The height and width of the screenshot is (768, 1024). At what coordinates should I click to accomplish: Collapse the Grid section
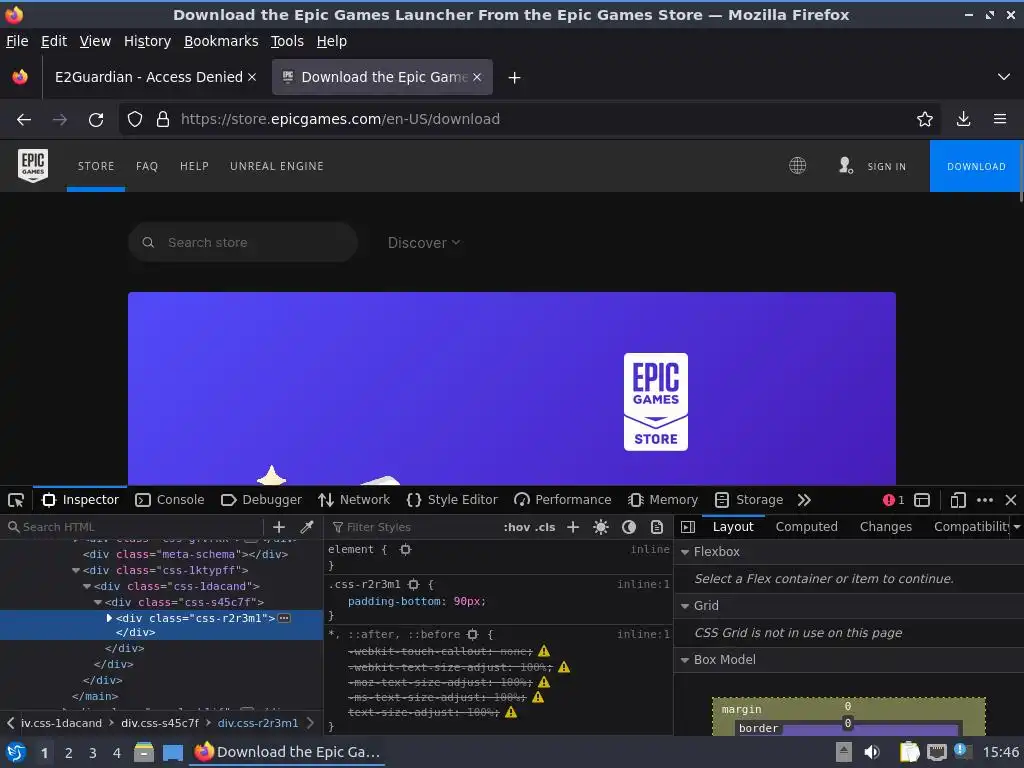tap(685, 606)
